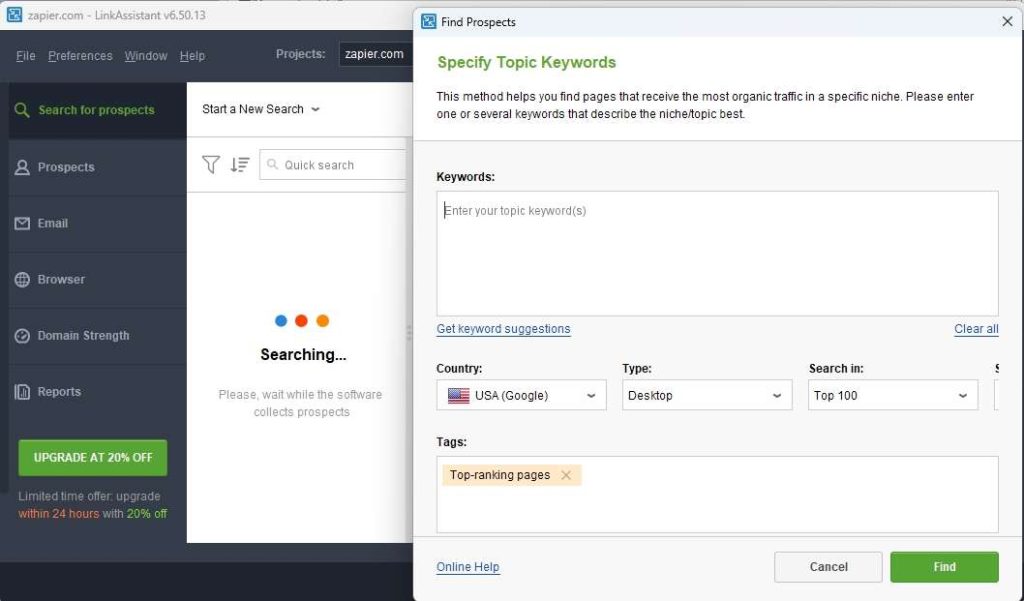The height and width of the screenshot is (601, 1024).
Task: Expand the Start a New Search menu
Action: pos(259,109)
